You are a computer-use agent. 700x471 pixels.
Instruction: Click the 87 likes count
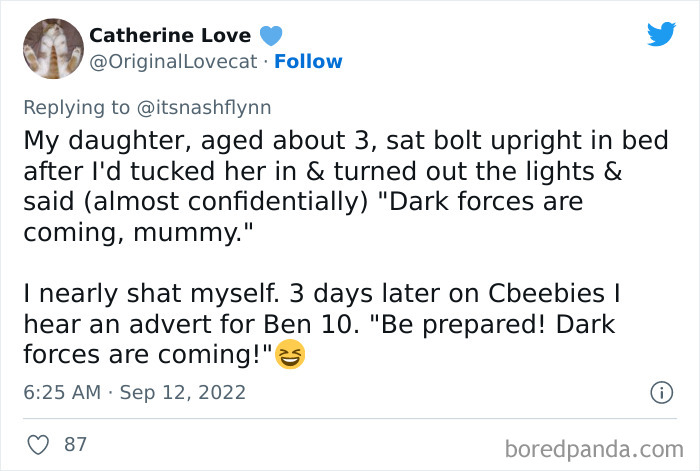click(75, 444)
